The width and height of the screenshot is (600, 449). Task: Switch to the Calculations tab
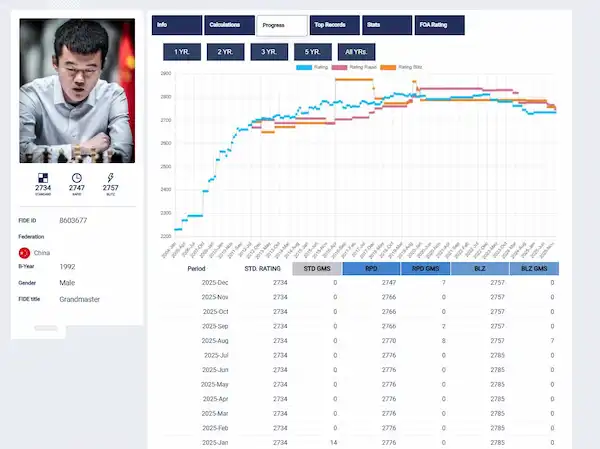[x=229, y=25]
